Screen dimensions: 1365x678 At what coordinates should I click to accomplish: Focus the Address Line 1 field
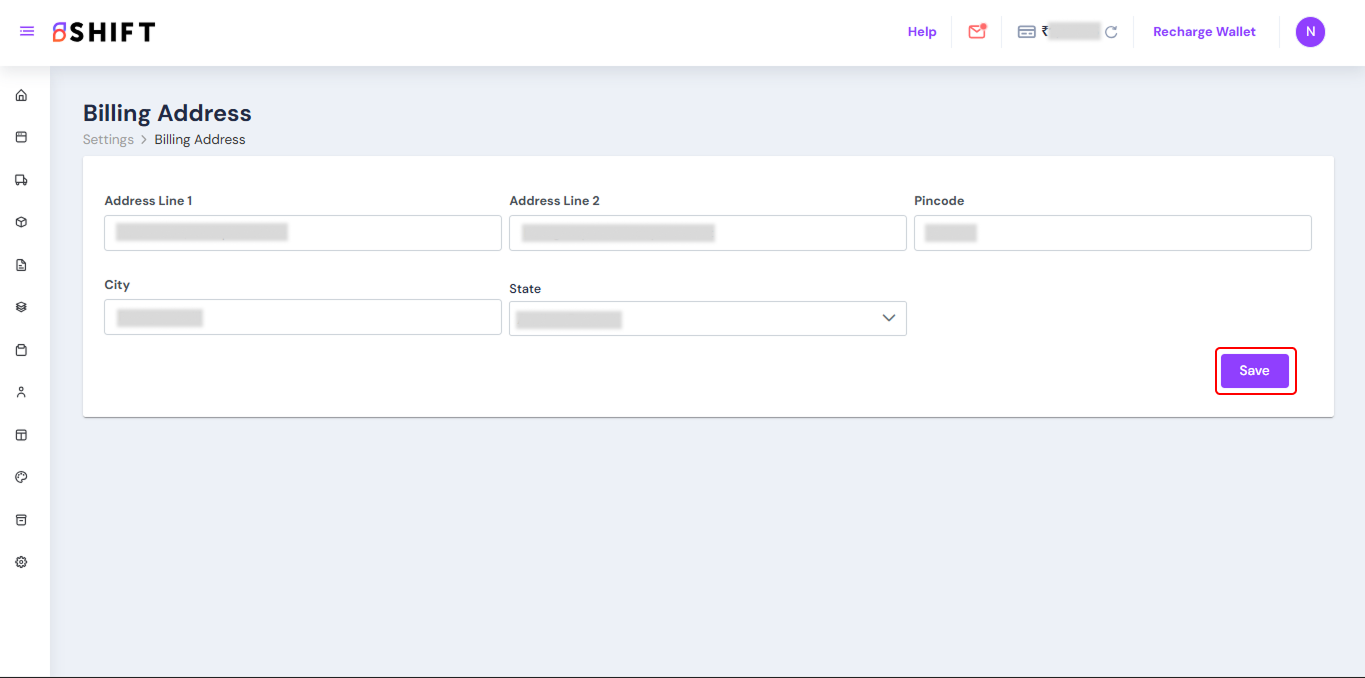tap(302, 233)
